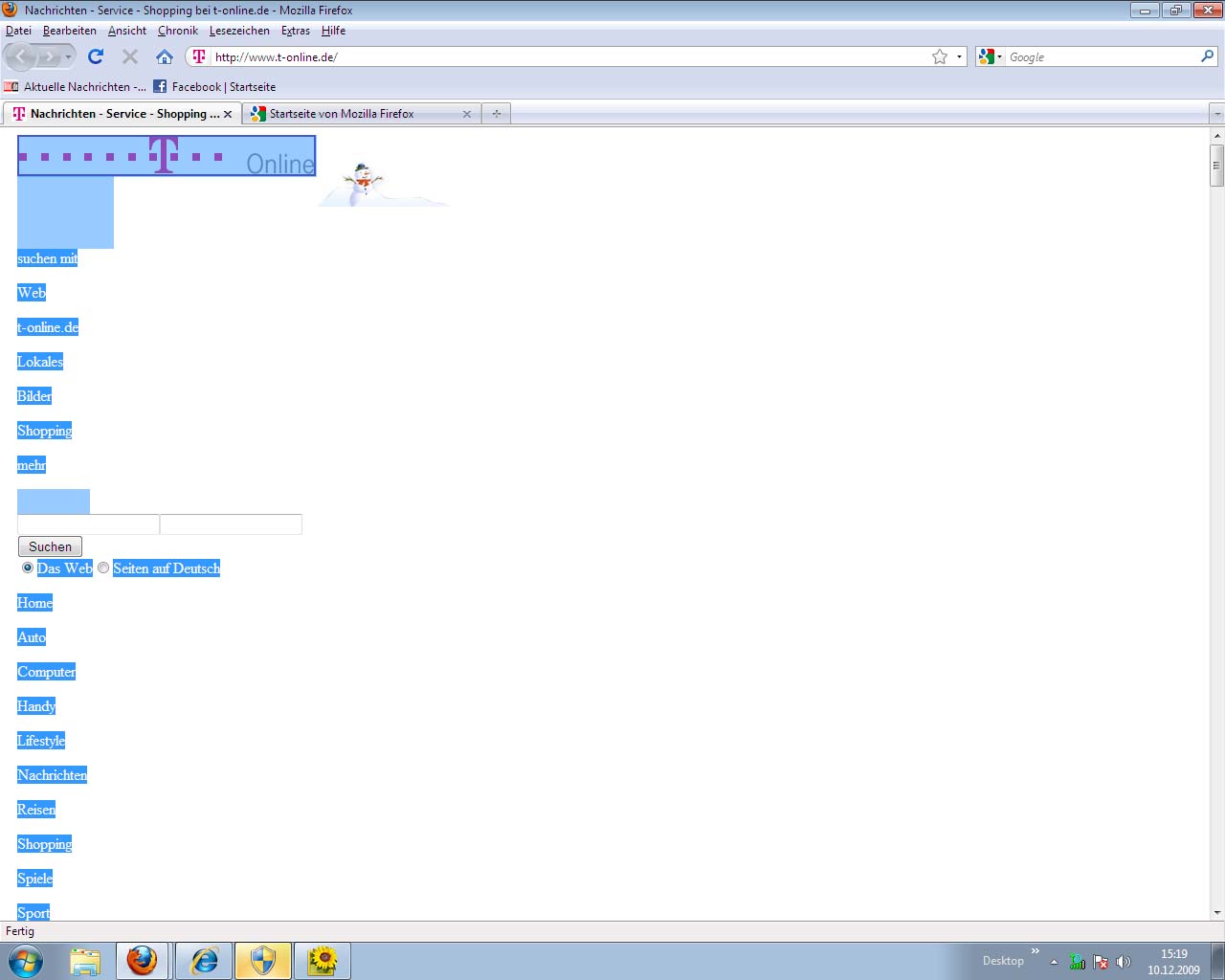The height and width of the screenshot is (980, 1225).
Task: Switch to Nachrichten - Service - Shopping tab
Action: coord(122,114)
